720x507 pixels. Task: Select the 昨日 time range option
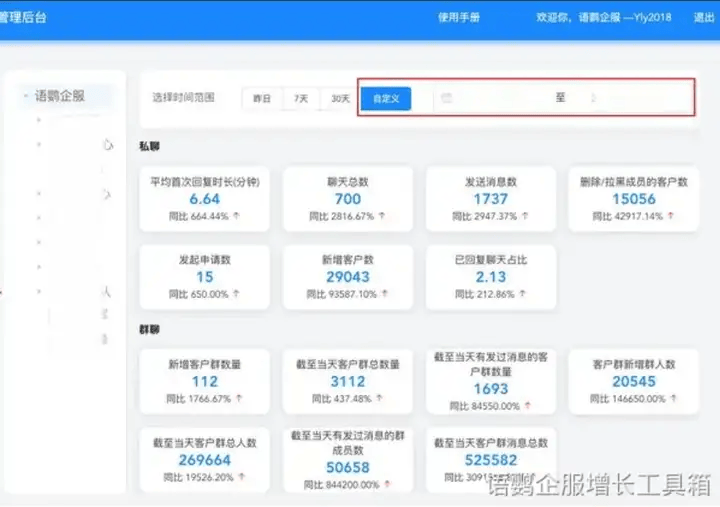(x=262, y=98)
